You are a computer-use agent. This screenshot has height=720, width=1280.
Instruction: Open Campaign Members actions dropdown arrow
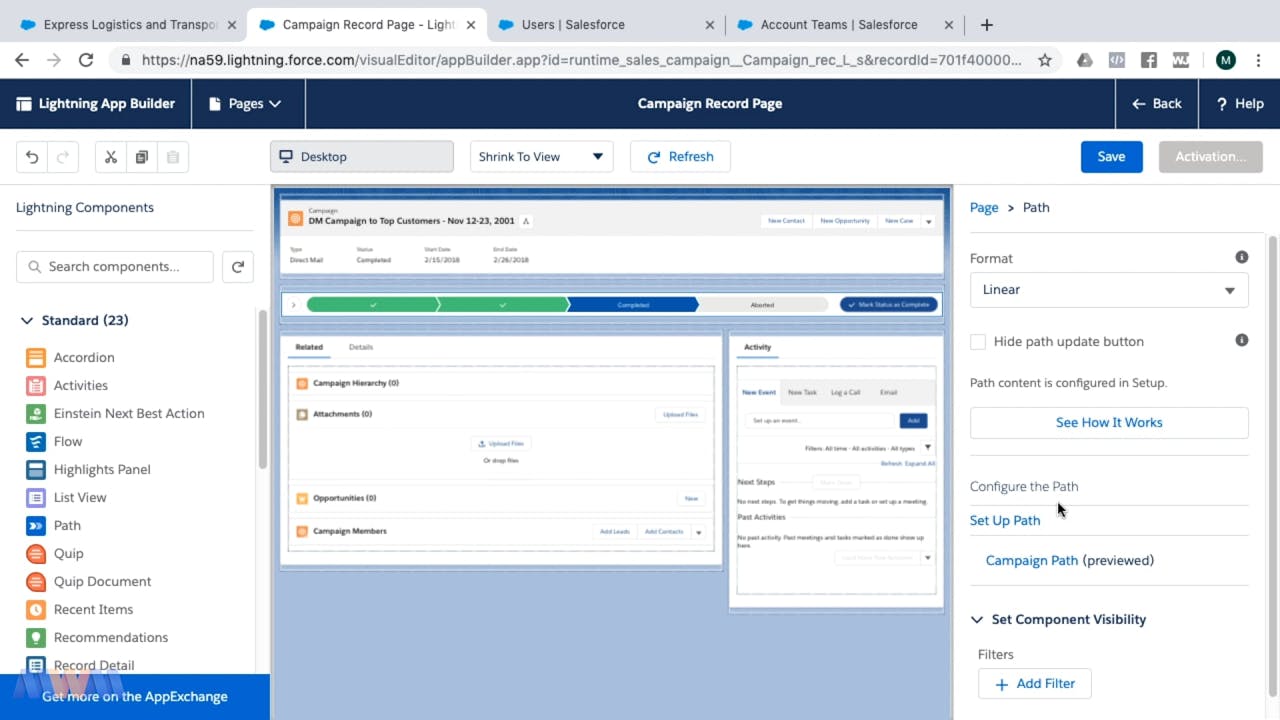click(699, 532)
